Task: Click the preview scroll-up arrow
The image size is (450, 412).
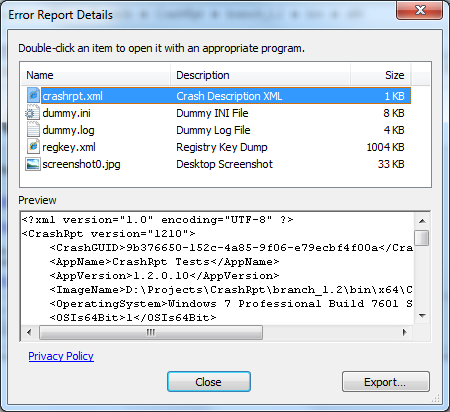Action: pyautogui.click(x=422, y=221)
